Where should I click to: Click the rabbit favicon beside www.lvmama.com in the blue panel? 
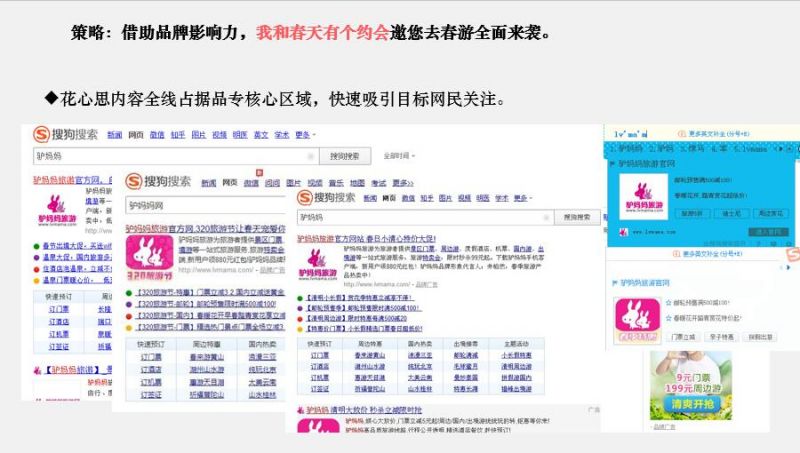click(623, 232)
